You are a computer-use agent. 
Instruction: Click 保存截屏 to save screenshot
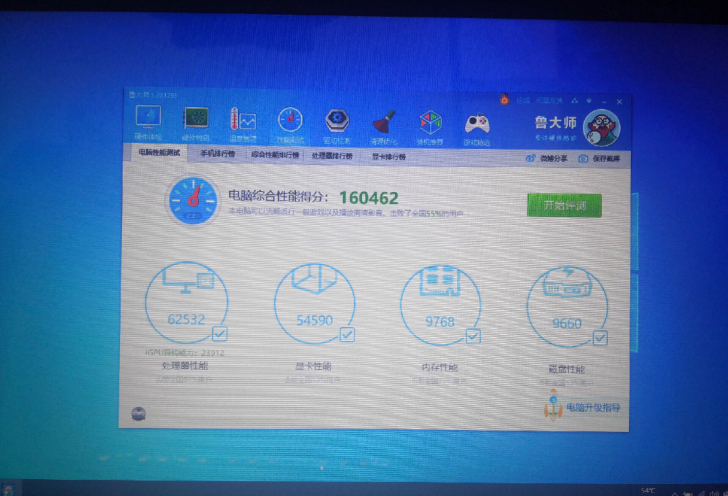tap(599, 159)
